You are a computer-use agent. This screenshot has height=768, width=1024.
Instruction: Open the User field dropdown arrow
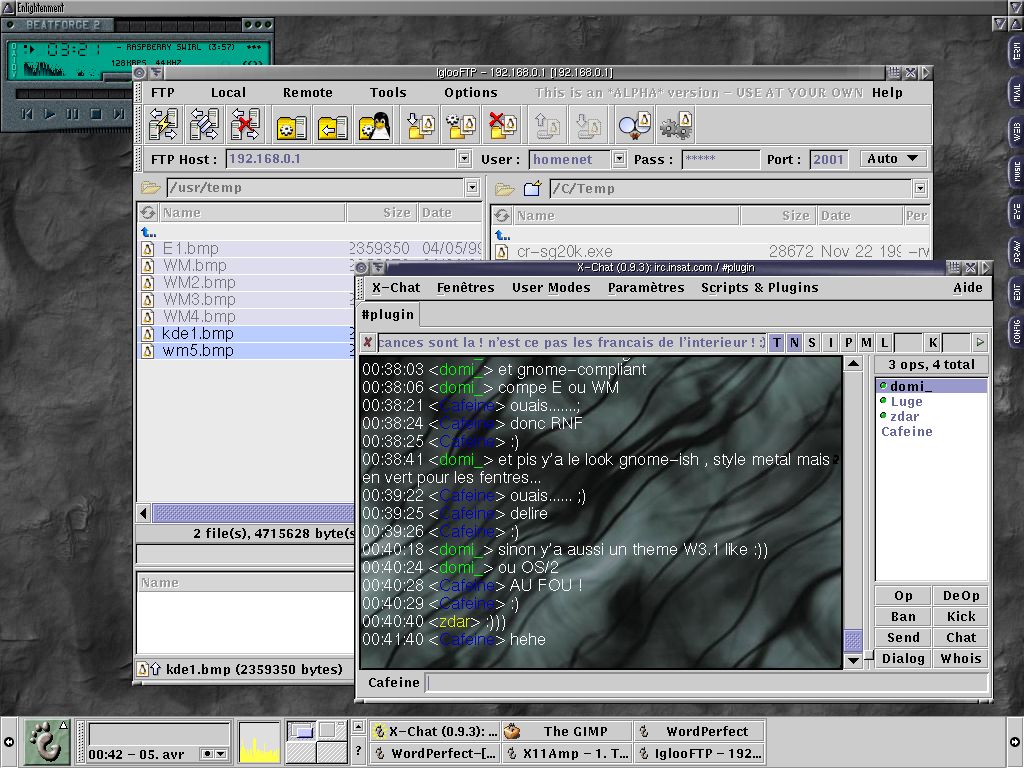point(619,158)
